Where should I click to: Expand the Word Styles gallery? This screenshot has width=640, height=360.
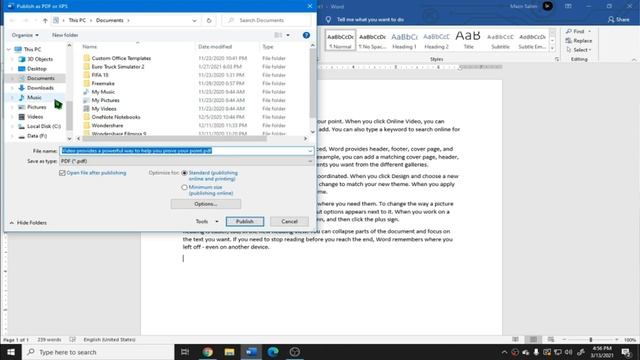coord(552,49)
